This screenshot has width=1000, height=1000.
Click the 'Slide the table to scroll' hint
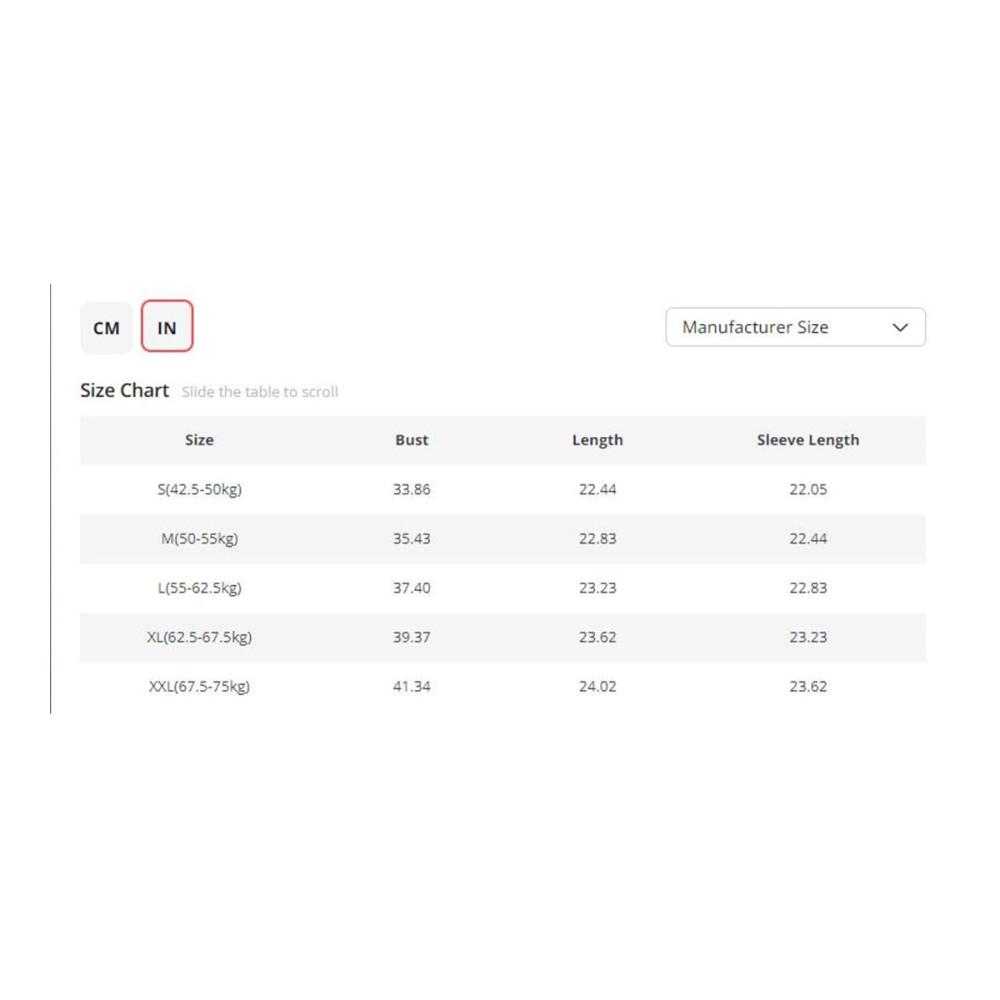click(x=260, y=392)
